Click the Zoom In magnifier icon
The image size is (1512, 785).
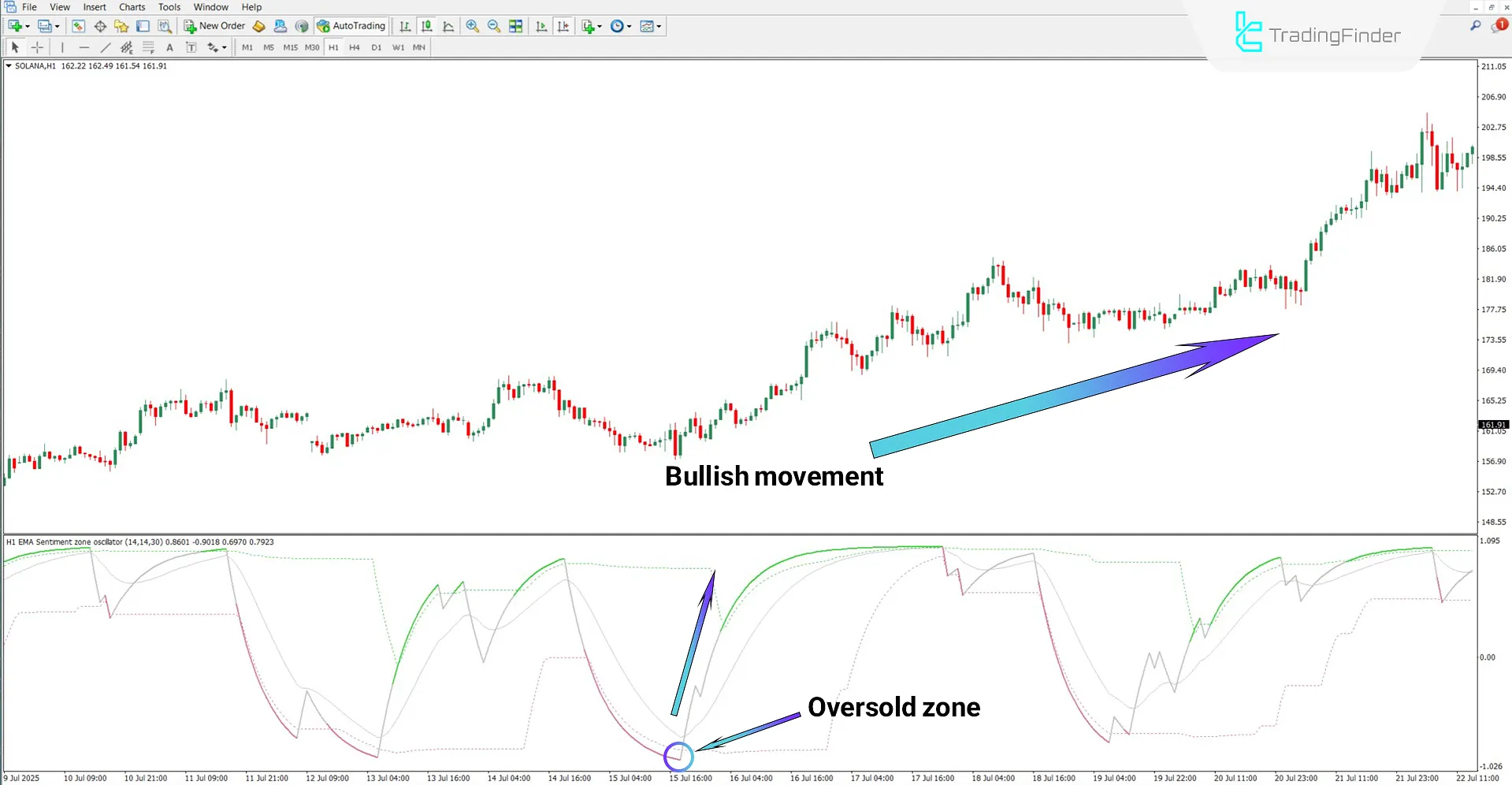pyautogui.click(x=472, y=26)
